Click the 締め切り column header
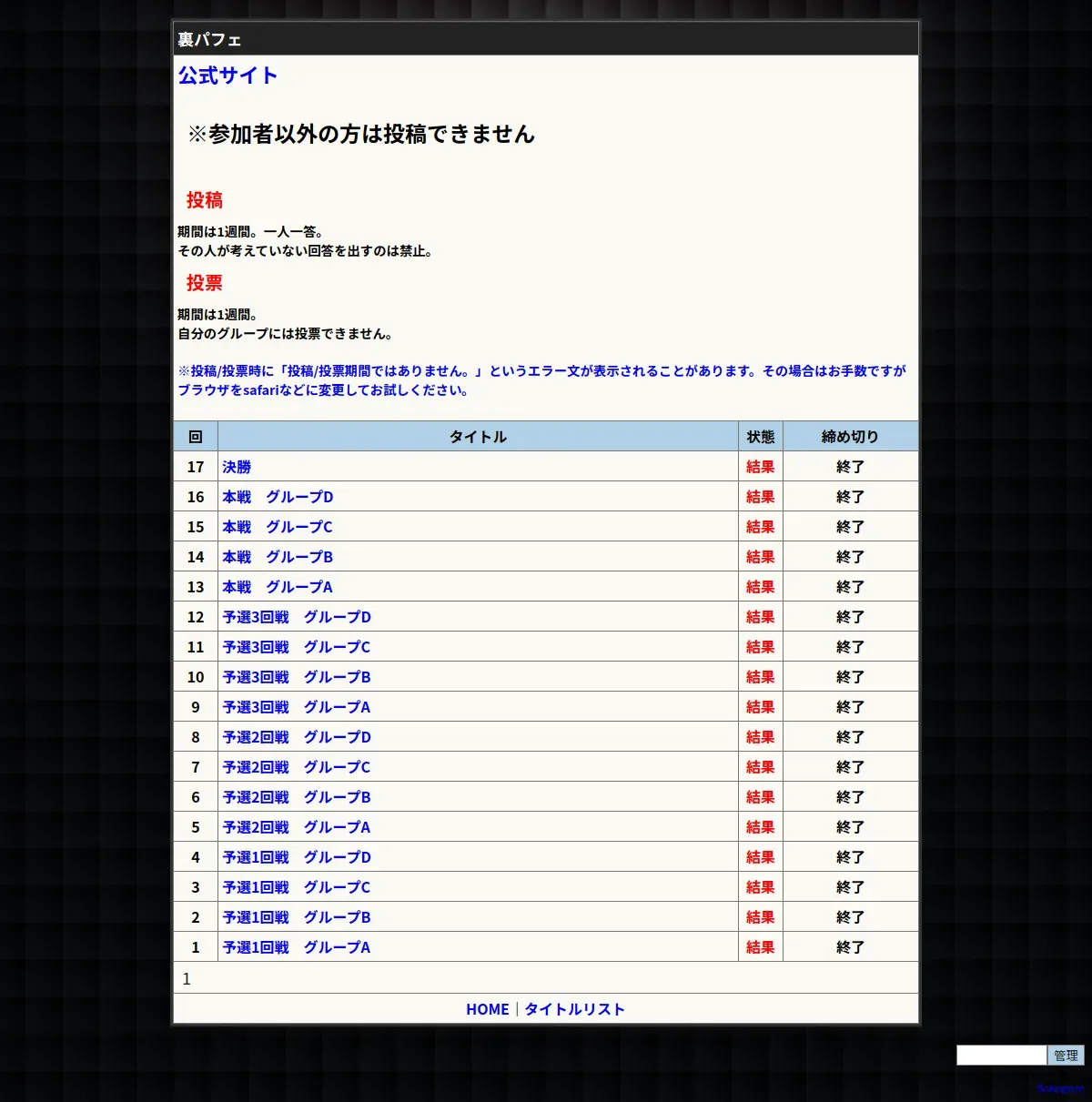The image size is (1092, 1102). click(850, 437)
